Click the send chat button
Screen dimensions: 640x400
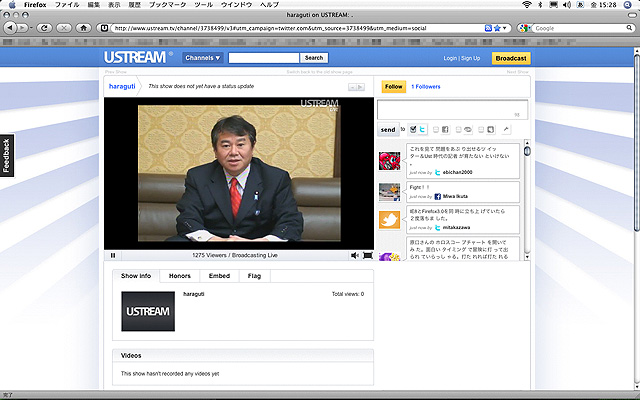[388, 130]
